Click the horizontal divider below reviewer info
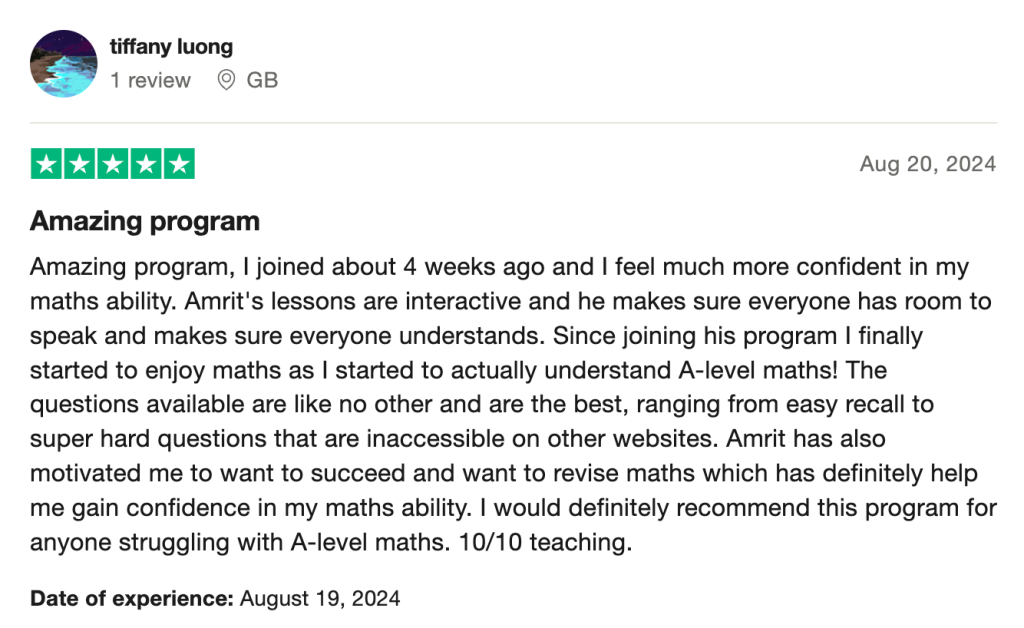Image resolution: width=1024 pixels, height=628 pixels. (513, 122)
